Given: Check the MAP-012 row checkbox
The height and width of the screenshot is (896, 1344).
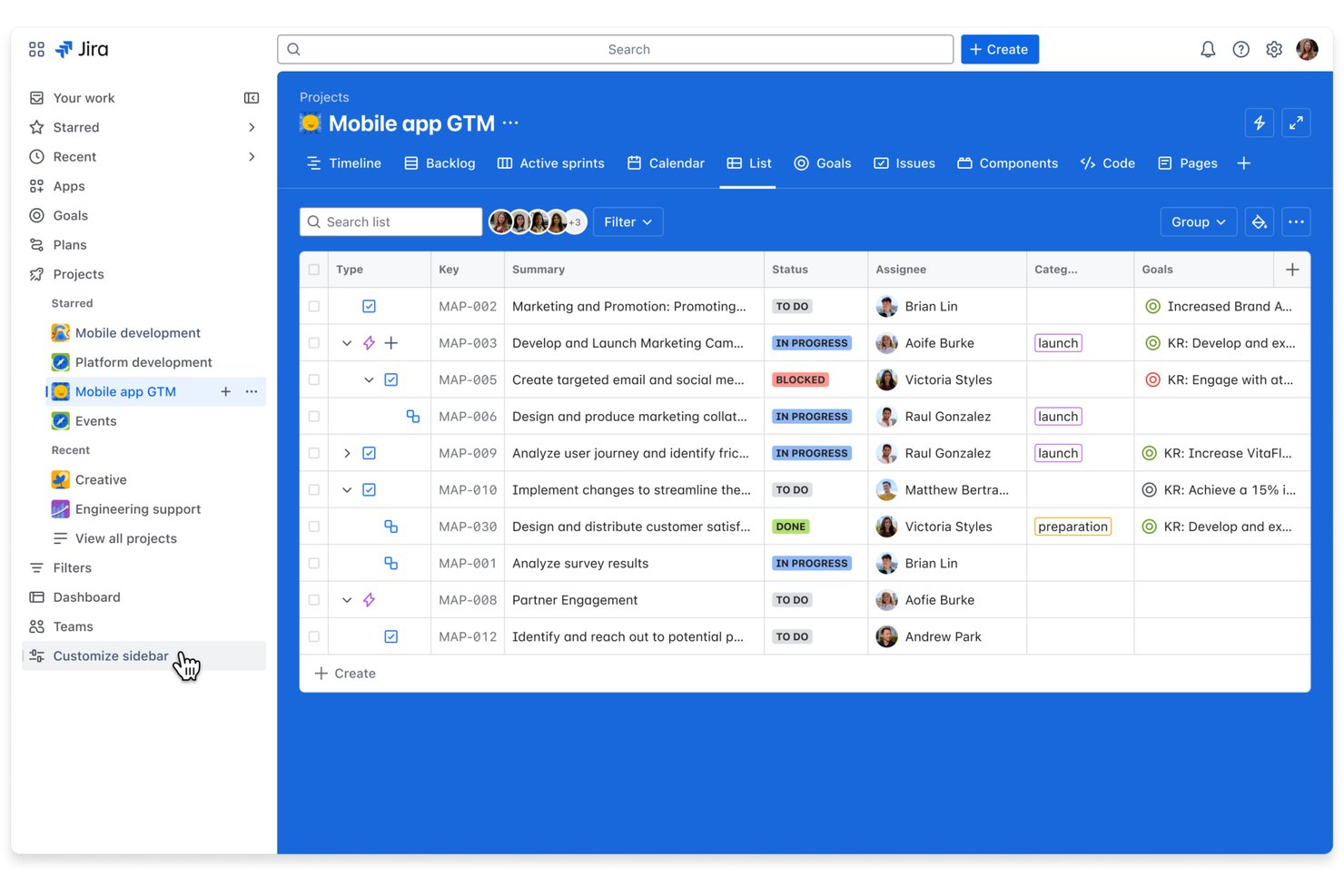Looking at the screenshot, I should (x=314, y=637).
